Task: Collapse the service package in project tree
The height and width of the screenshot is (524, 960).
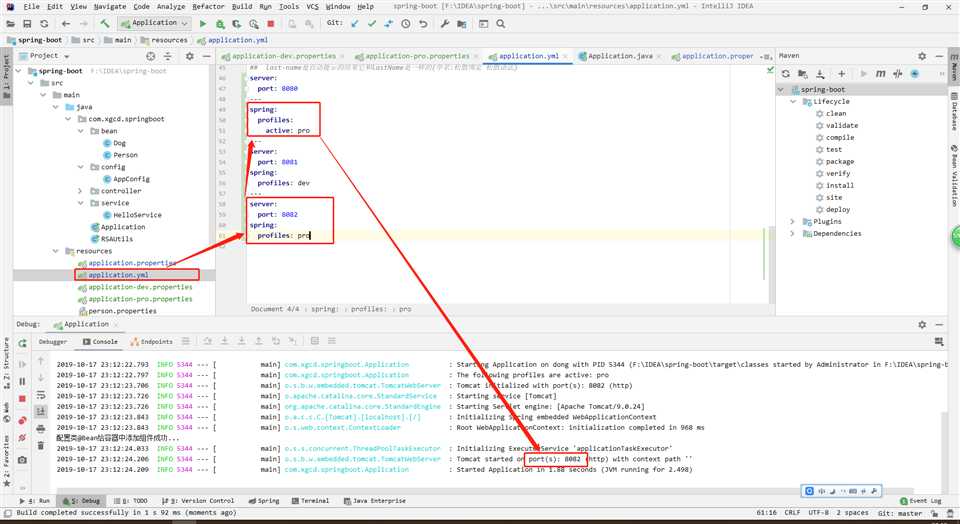Action: click(x=80, y=203)
